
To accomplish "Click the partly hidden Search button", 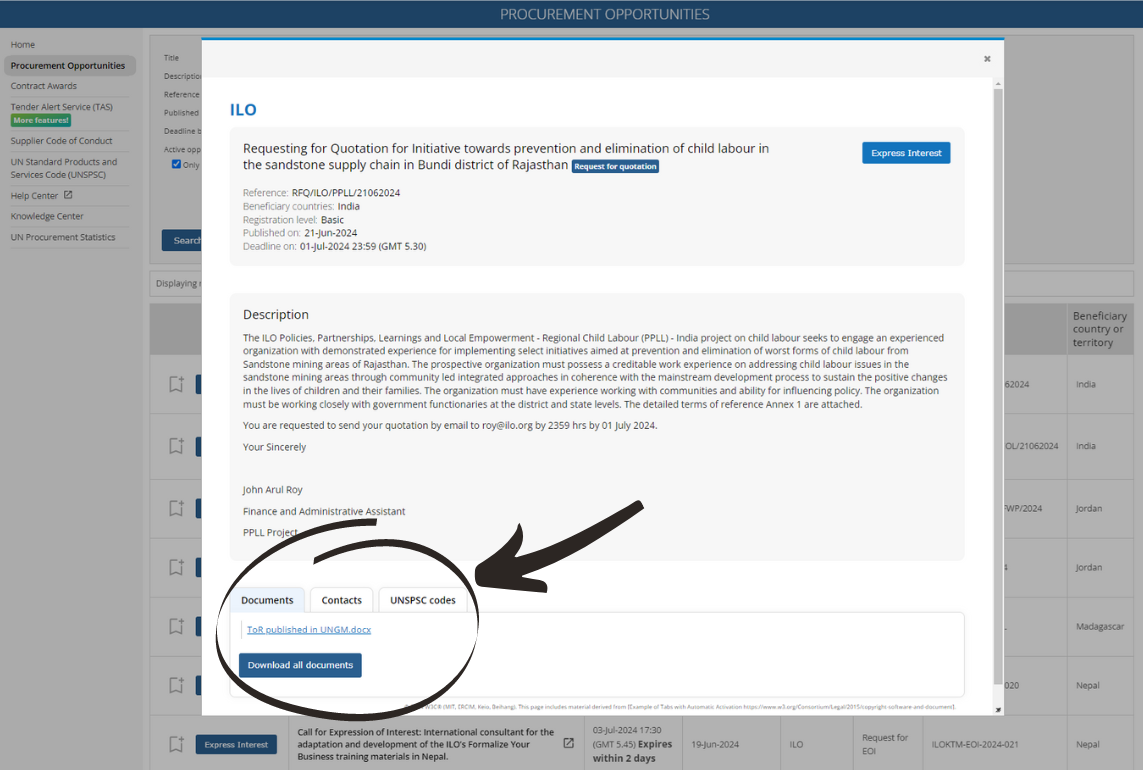I will (x=182, y=241).
